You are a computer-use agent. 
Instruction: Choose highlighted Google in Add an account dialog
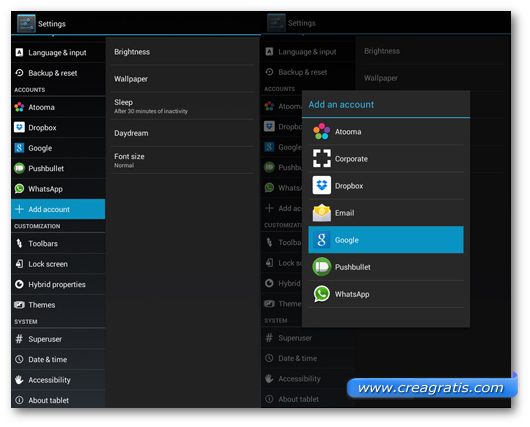click(386, 240)
